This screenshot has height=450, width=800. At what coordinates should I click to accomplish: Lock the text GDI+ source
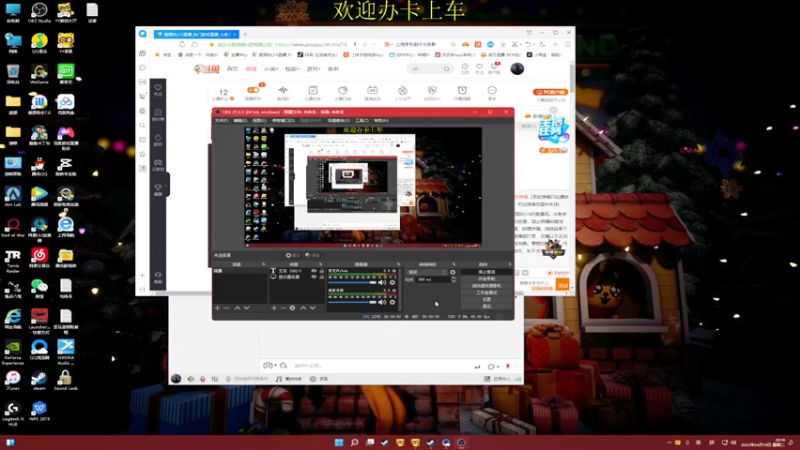[x=321, y=271]
